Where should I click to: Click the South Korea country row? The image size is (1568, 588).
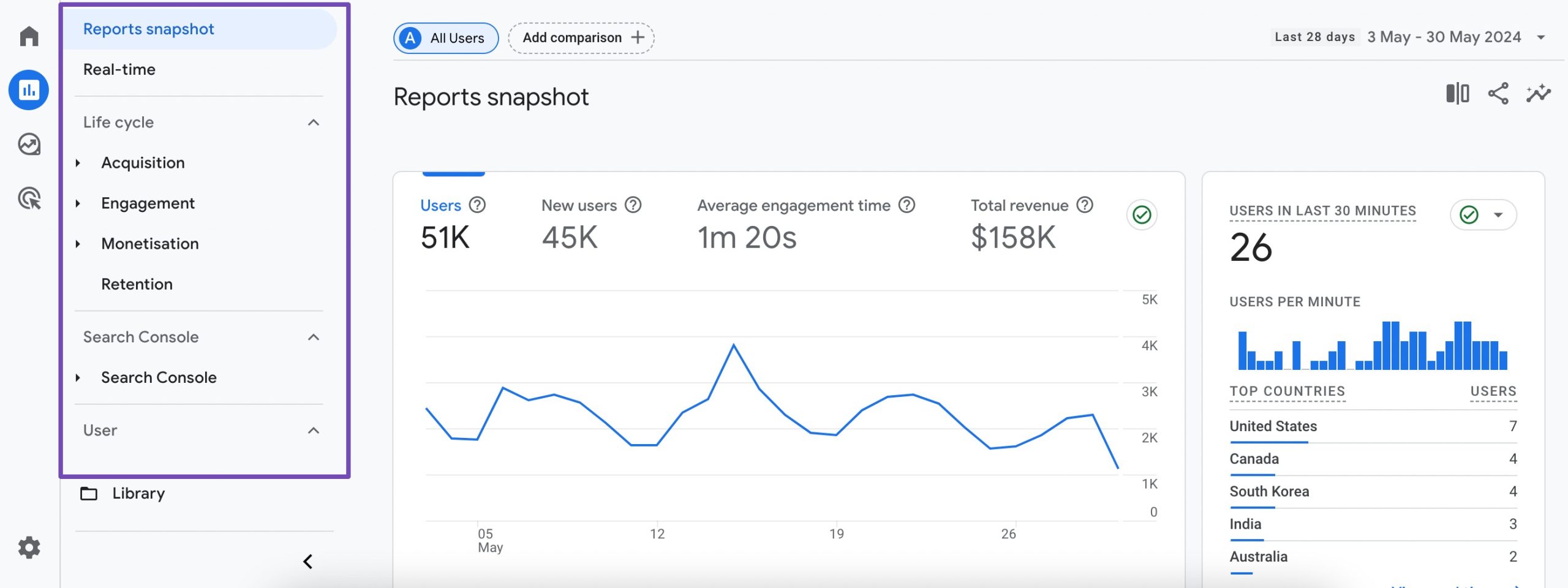click(1373, 491)
